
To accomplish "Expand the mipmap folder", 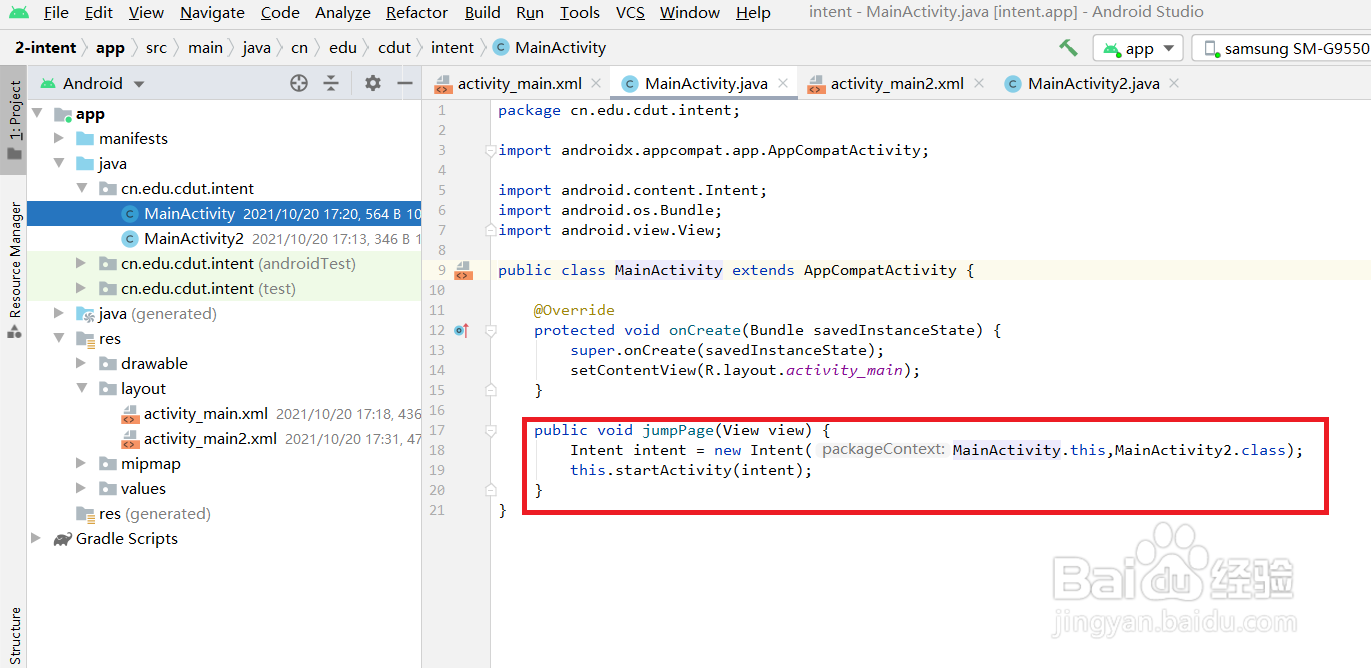I will 82,463.
